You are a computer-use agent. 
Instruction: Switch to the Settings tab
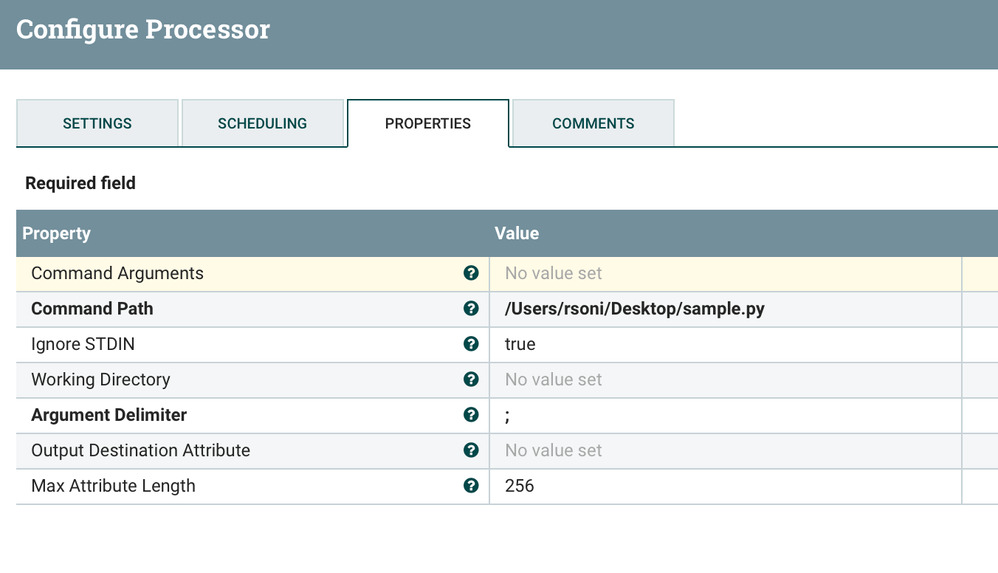coord(97,124)
